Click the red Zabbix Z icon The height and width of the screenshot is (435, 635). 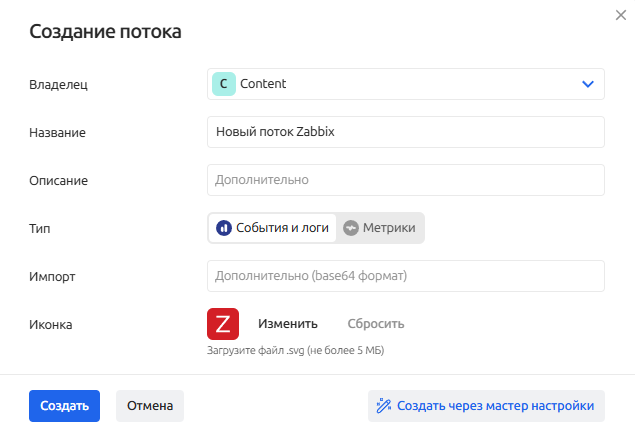pos(223,324)
